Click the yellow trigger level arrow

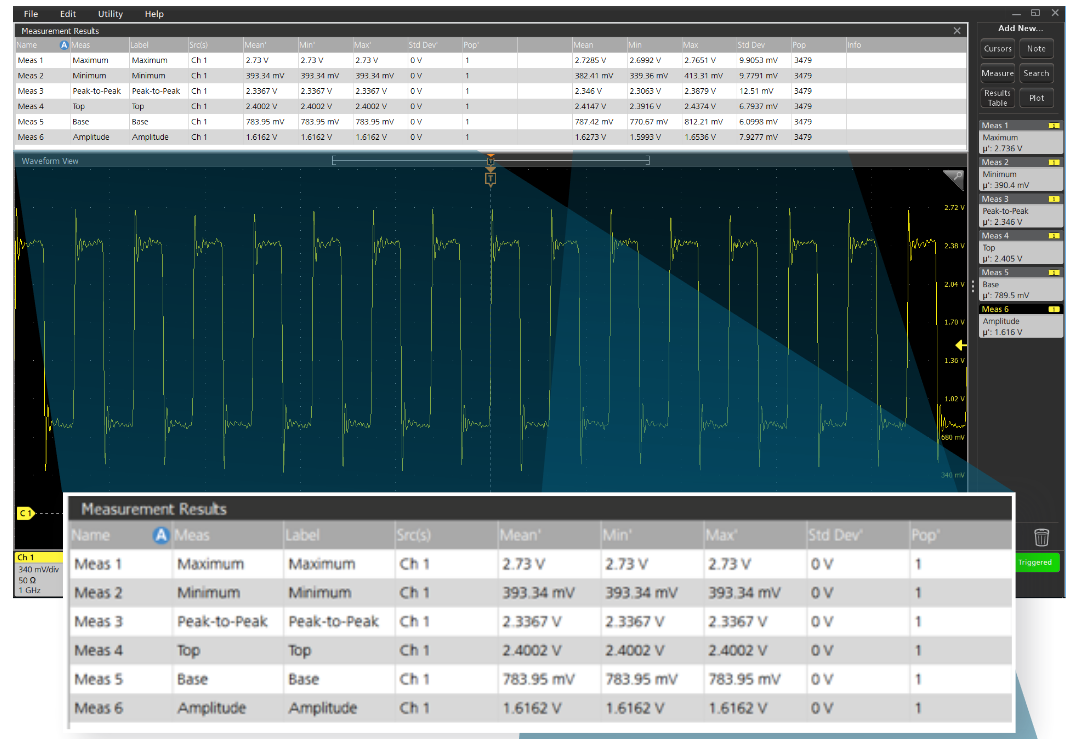pyautogui.click(x=960, y=345)
